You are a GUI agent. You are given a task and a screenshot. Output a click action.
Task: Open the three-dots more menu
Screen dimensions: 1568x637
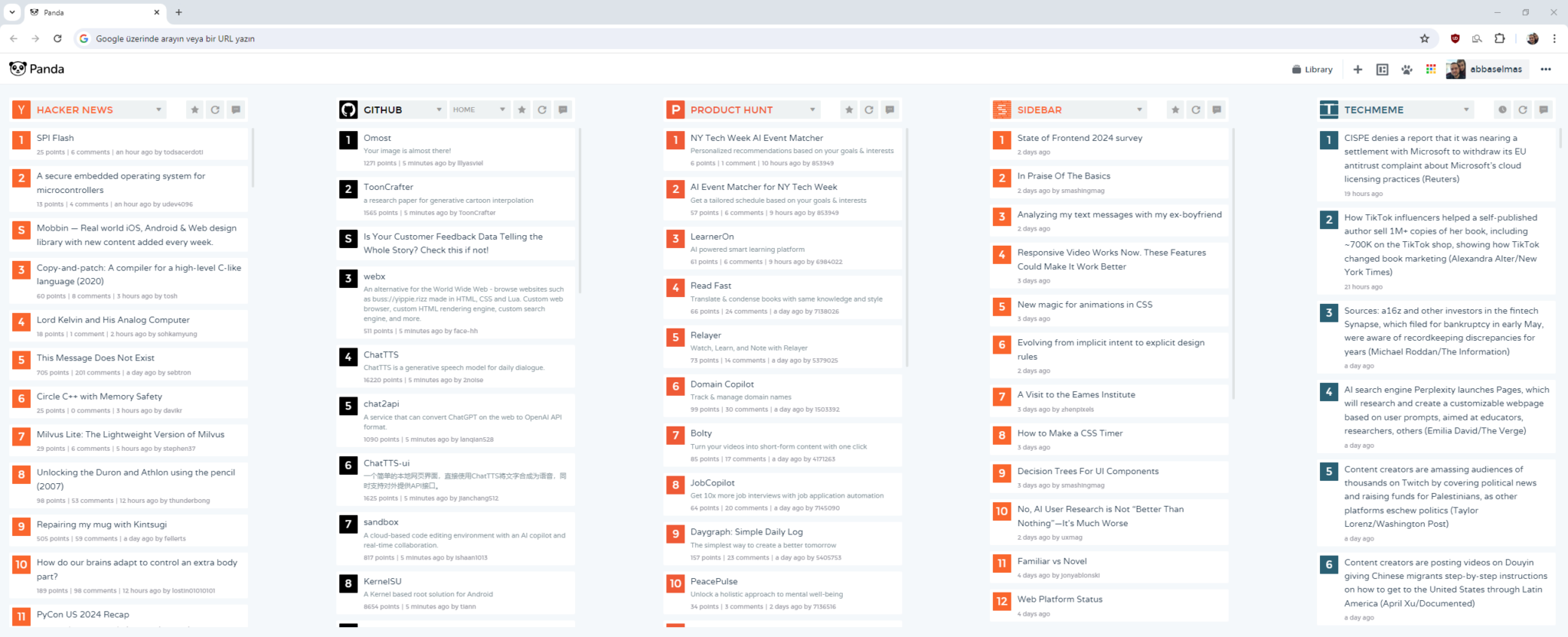coord(1546,70)
